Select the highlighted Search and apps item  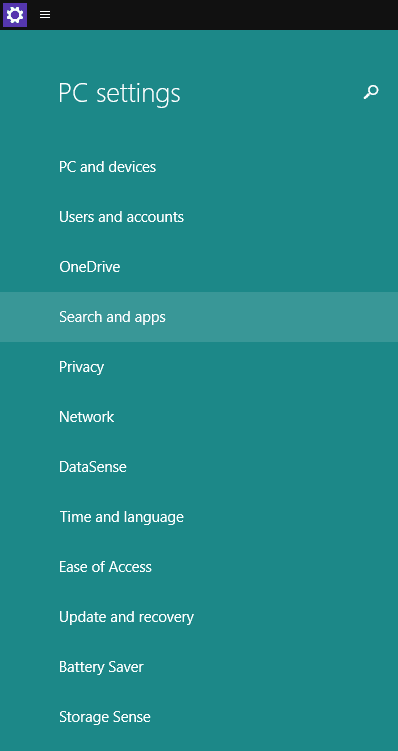(199, 317)
